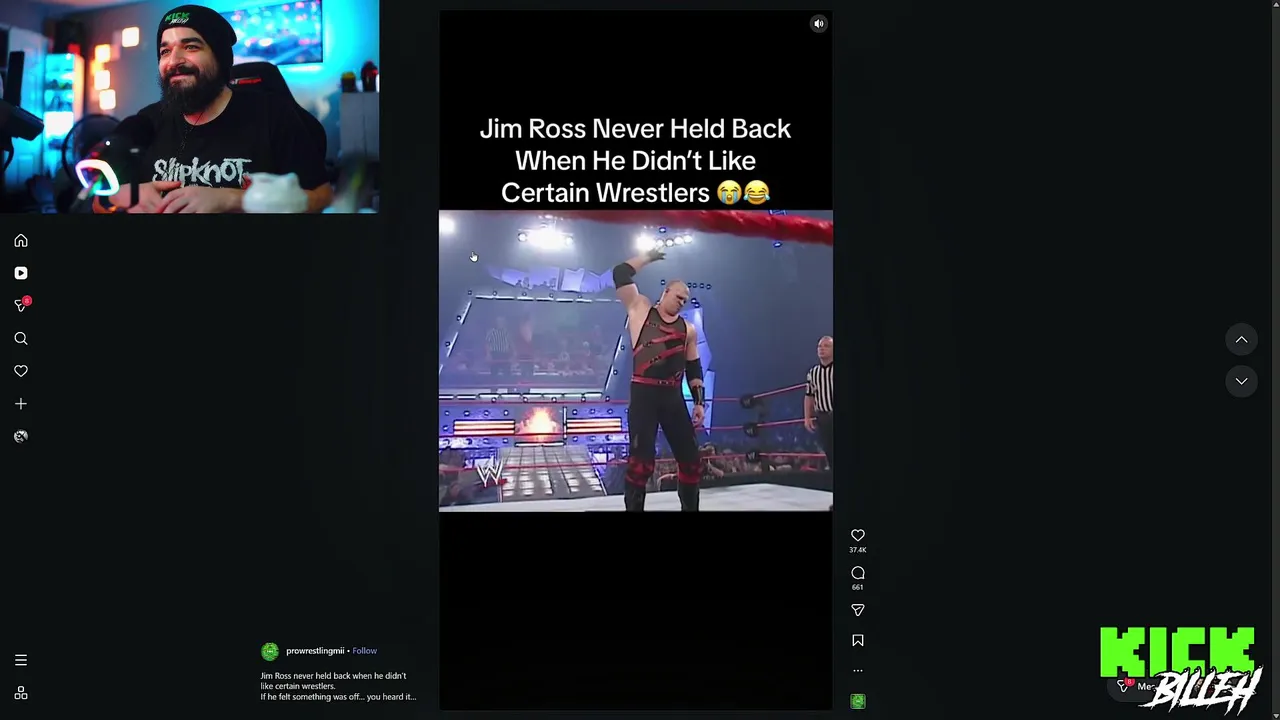This screenshot has height=720, width=1280.
Task: Open the Search magnifier icon
Action: pos(21,339)
